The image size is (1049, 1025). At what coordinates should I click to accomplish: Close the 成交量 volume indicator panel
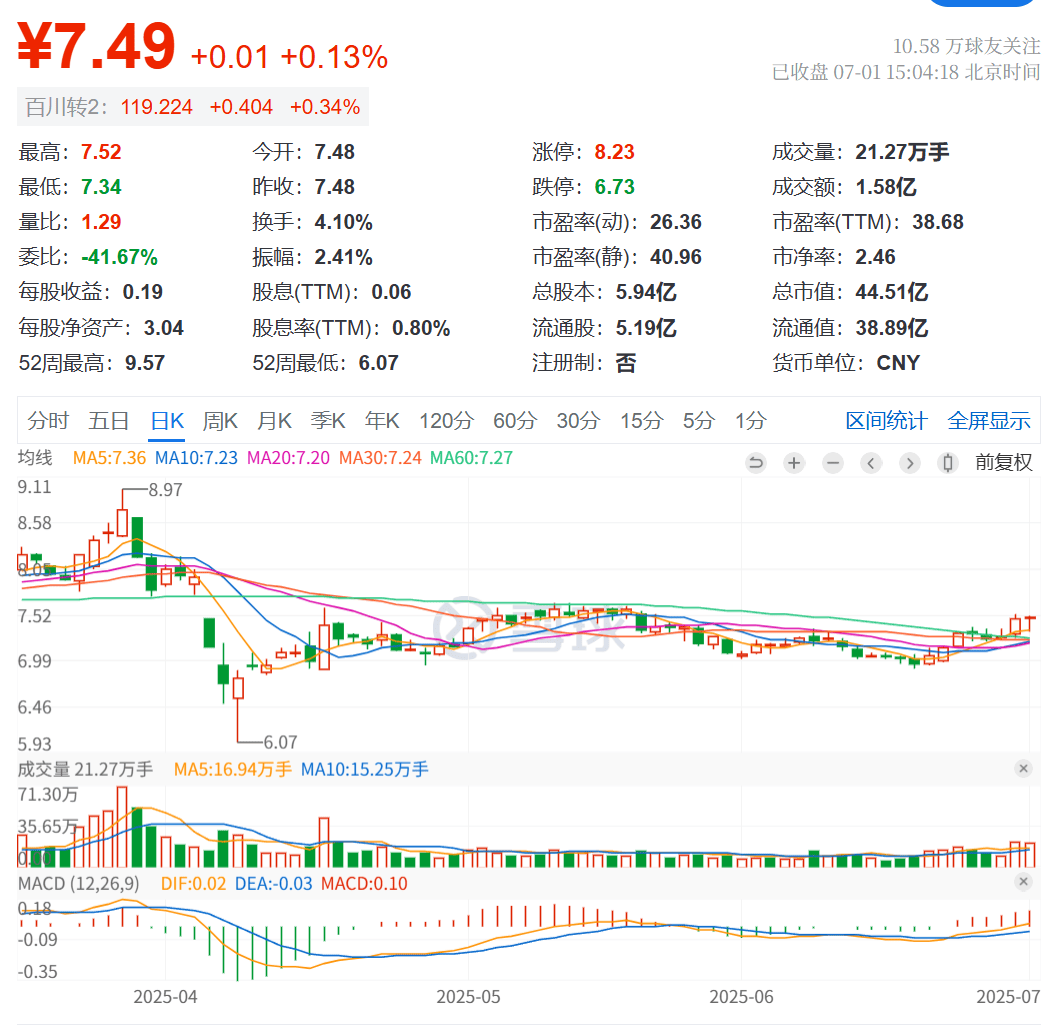tap(1023, 769)
